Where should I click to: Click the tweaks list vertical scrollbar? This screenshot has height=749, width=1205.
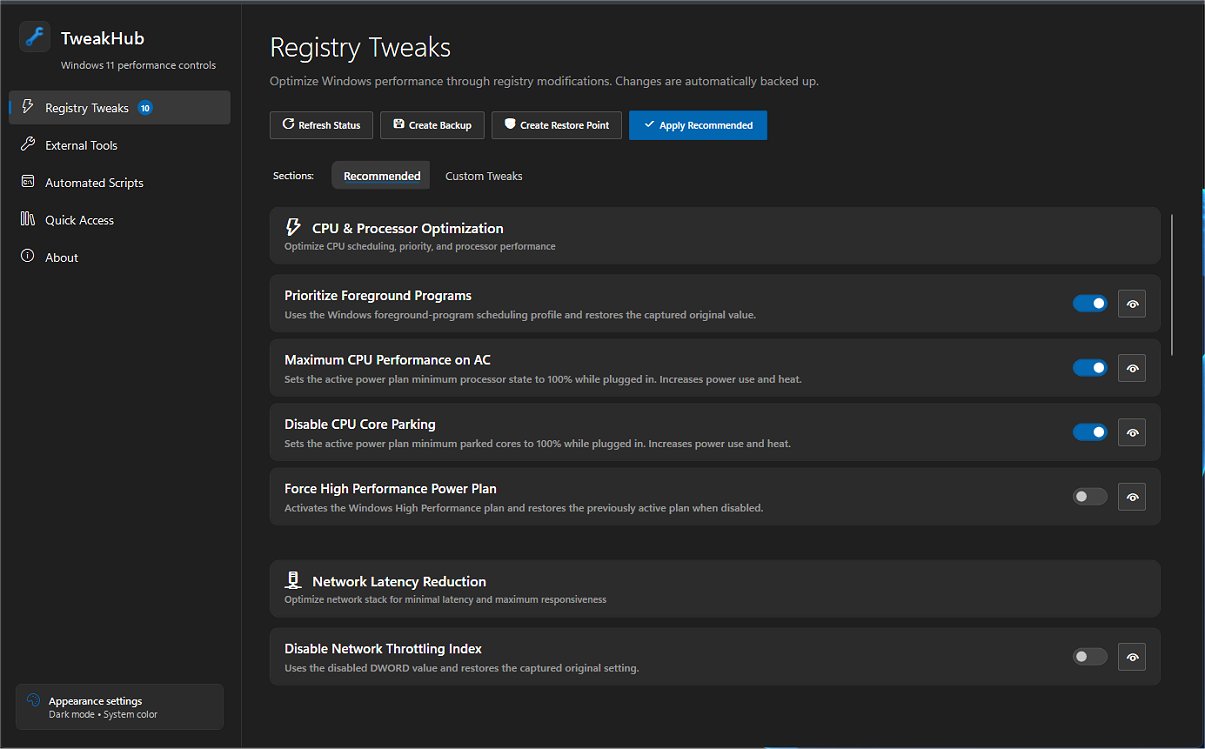1171,283
